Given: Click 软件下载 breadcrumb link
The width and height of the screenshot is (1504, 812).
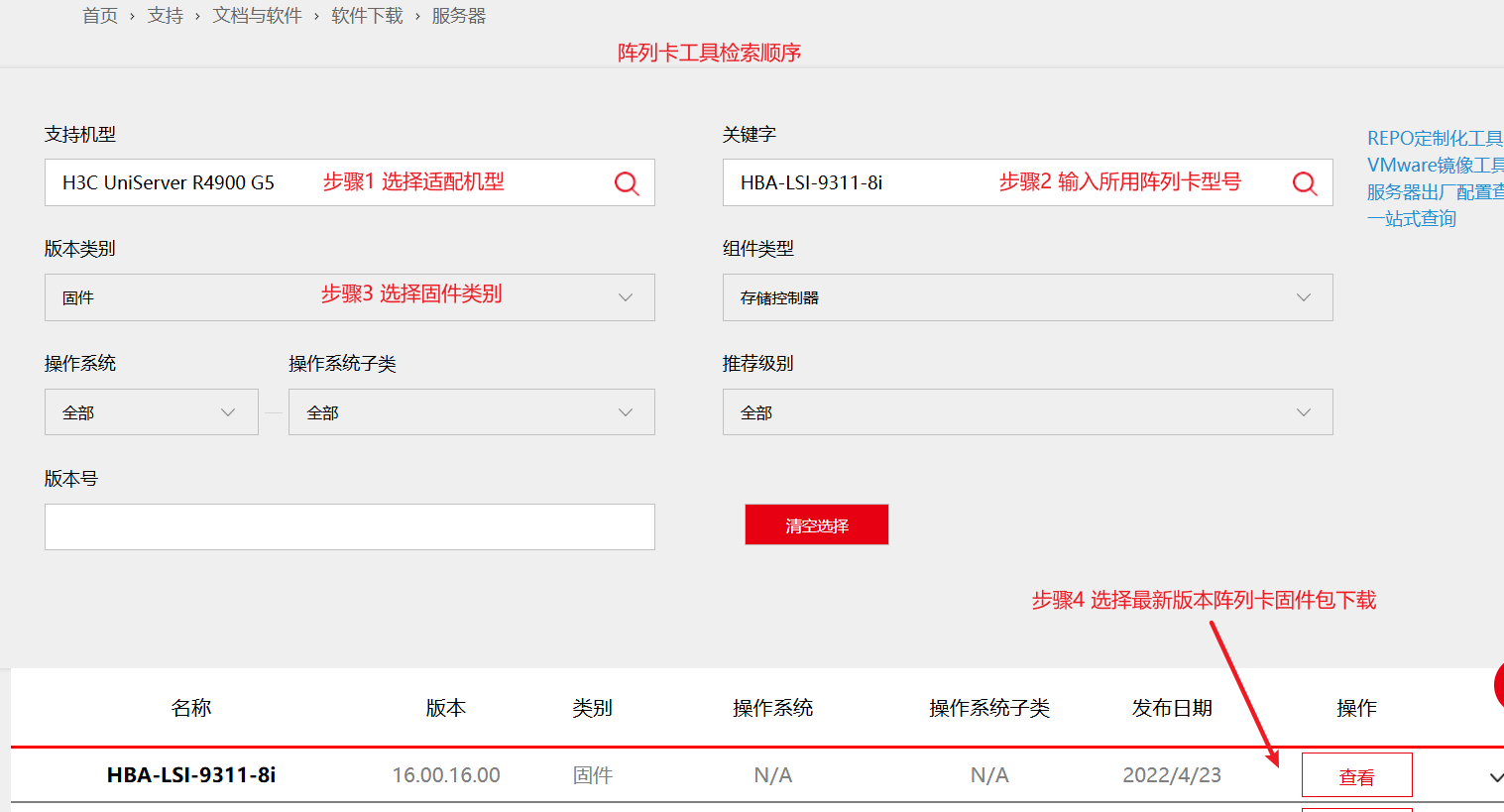Looking at the screenshot, I should coord(367,16).
